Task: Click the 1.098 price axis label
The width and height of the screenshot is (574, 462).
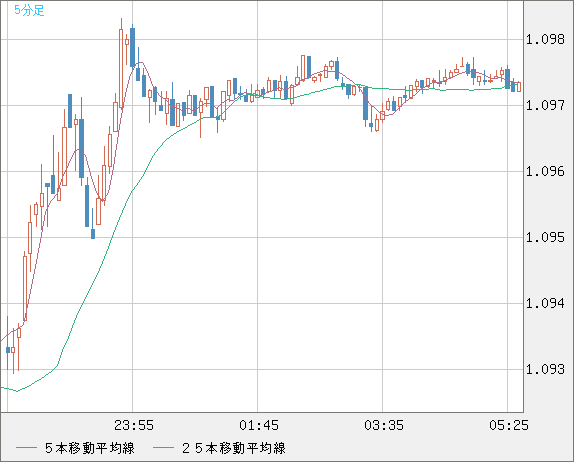Action: point(545,39)
